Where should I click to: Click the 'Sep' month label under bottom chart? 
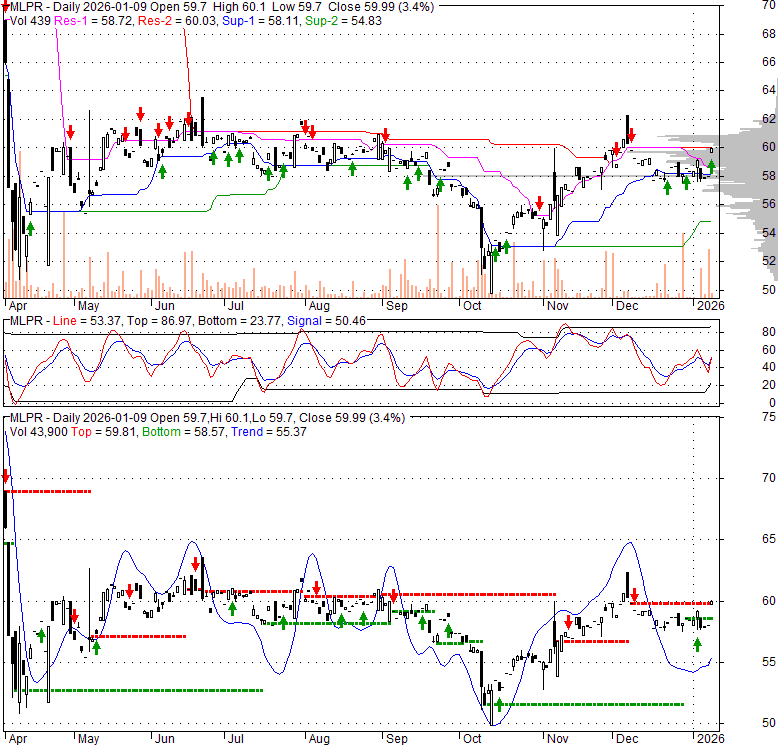(397, 739)
